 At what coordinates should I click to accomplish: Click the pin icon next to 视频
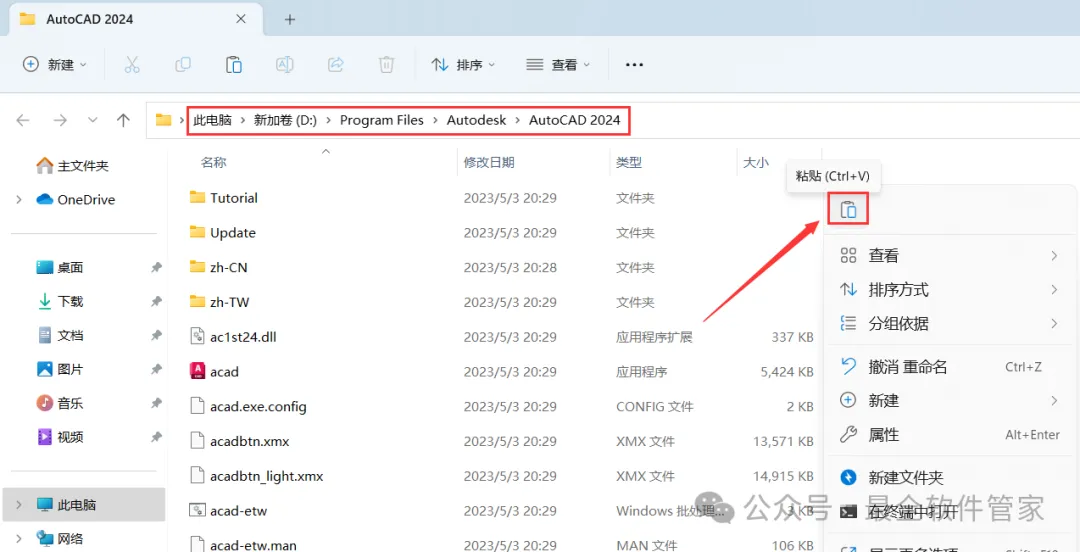click(156, 437)
